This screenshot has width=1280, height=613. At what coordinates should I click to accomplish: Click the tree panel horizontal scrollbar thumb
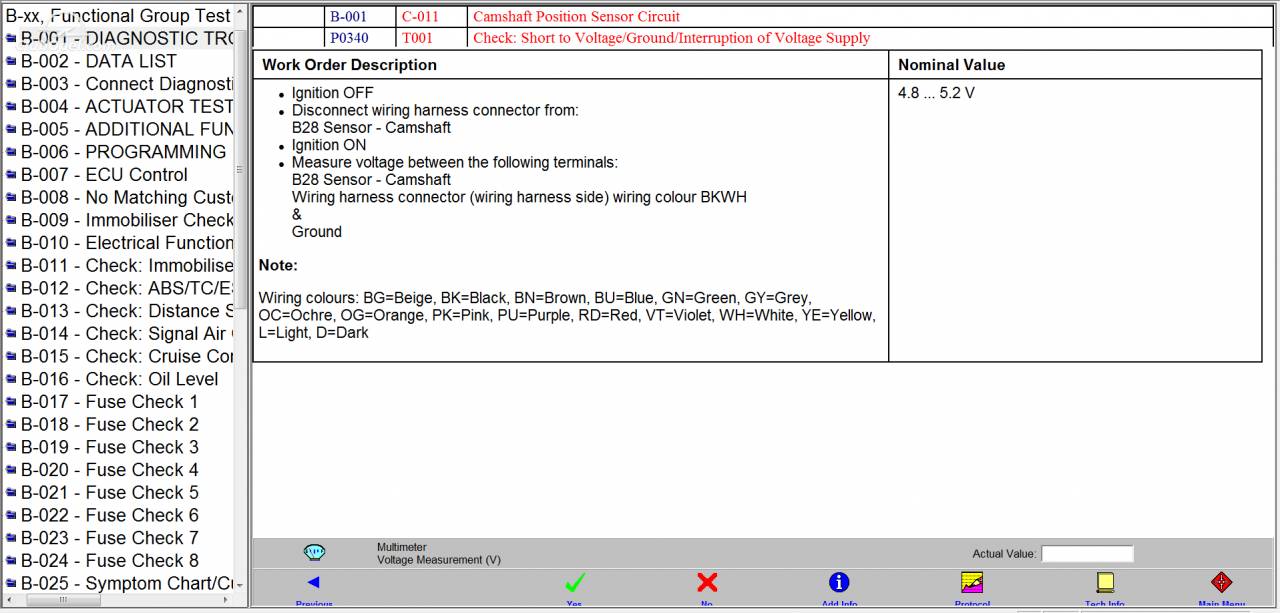(64, 600)
